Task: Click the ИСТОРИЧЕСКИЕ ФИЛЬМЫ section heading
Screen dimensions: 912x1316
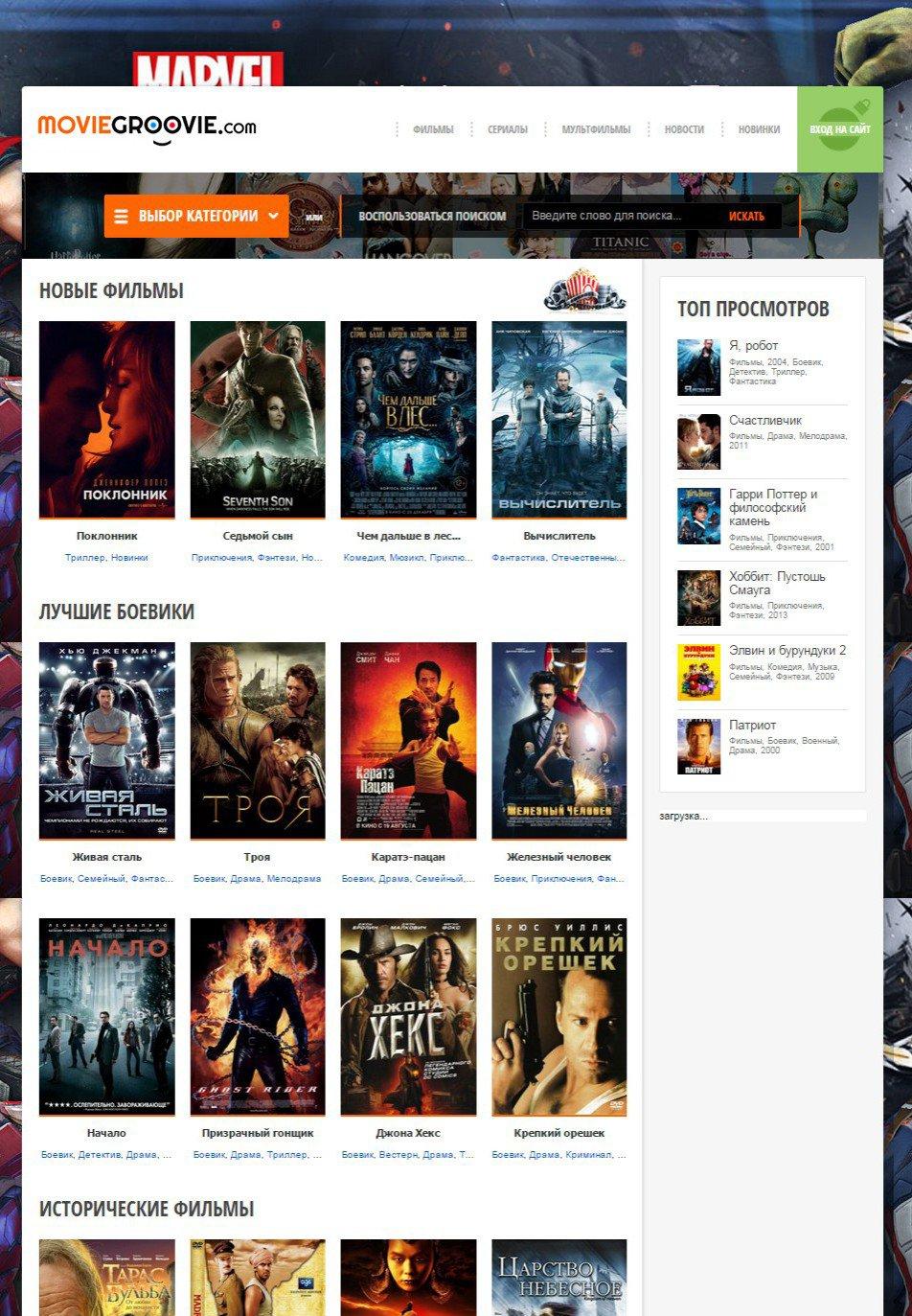Action: [147, 1209]
